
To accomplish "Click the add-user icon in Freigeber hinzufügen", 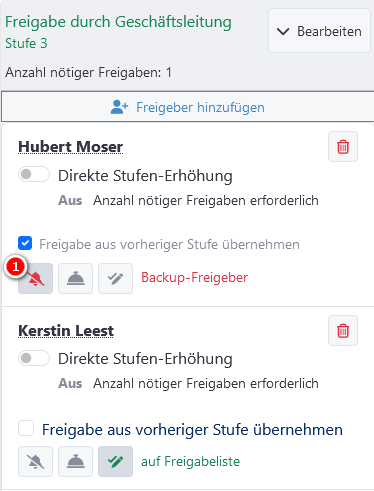I will (x=119, y=107).
